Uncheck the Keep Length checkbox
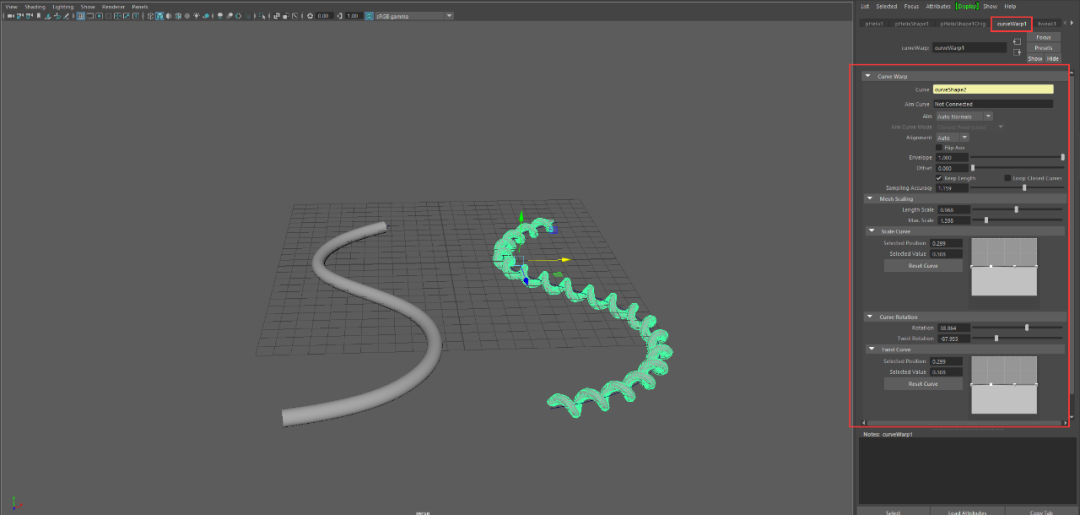This screenshot has width=1080, height=515. point(939,178)
